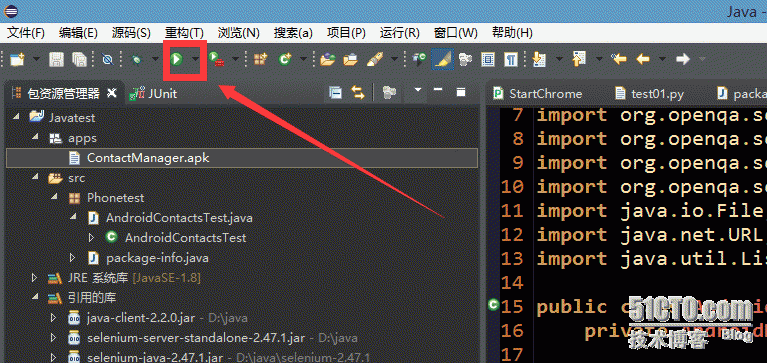Viewport: 767px width, 363px height.
Task: Open the Debug dropdown arrow
Action: tap(156, 59)
